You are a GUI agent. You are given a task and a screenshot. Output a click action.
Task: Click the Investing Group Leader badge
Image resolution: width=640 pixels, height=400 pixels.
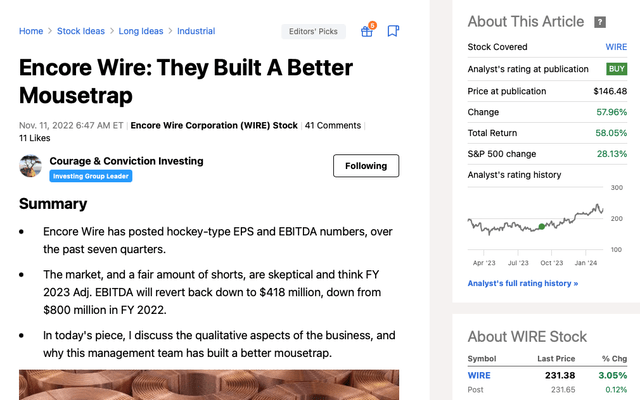pyautogui.click(x=90, y=176)
